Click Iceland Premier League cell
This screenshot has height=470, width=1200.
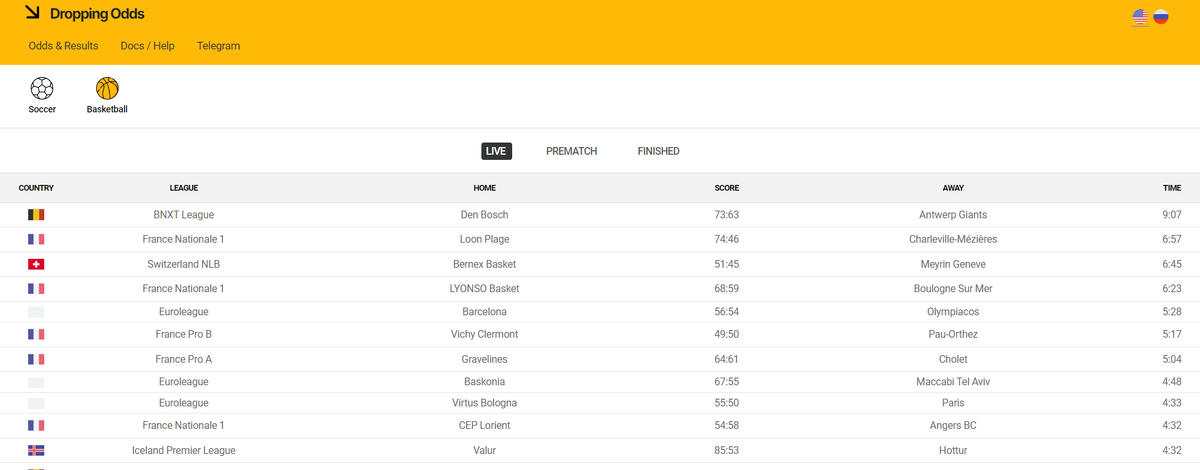184,451
